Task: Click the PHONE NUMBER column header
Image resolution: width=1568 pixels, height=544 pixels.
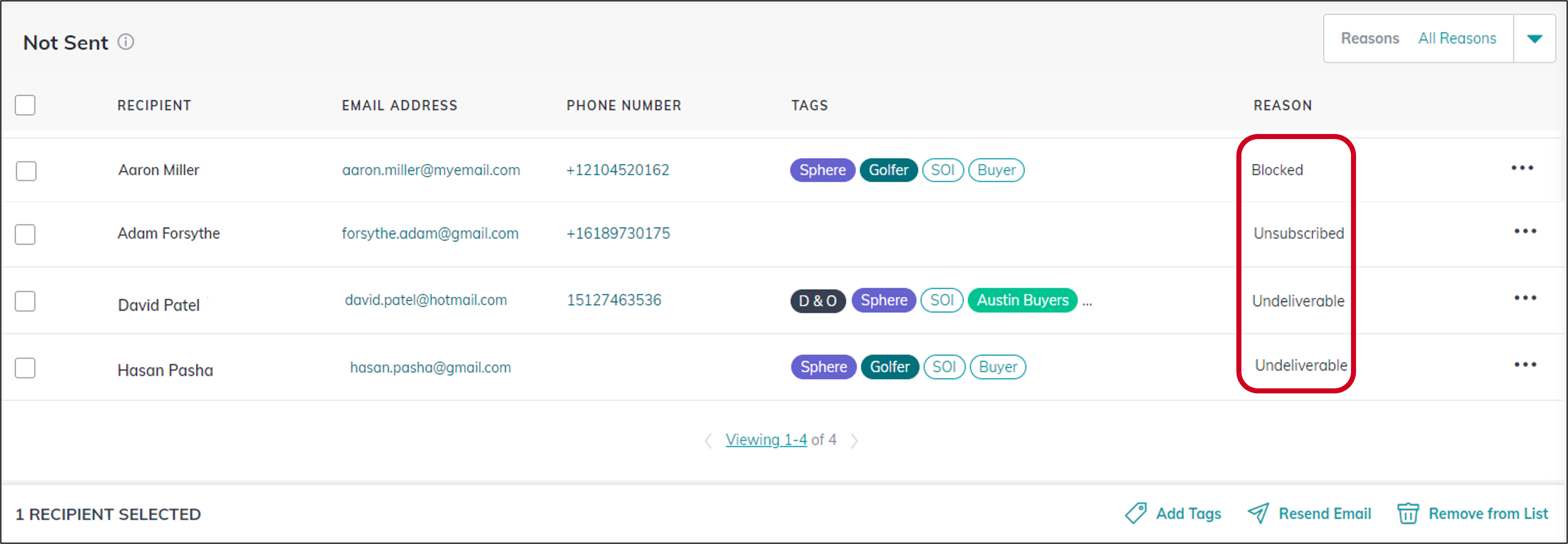Action: coord(624,105)
